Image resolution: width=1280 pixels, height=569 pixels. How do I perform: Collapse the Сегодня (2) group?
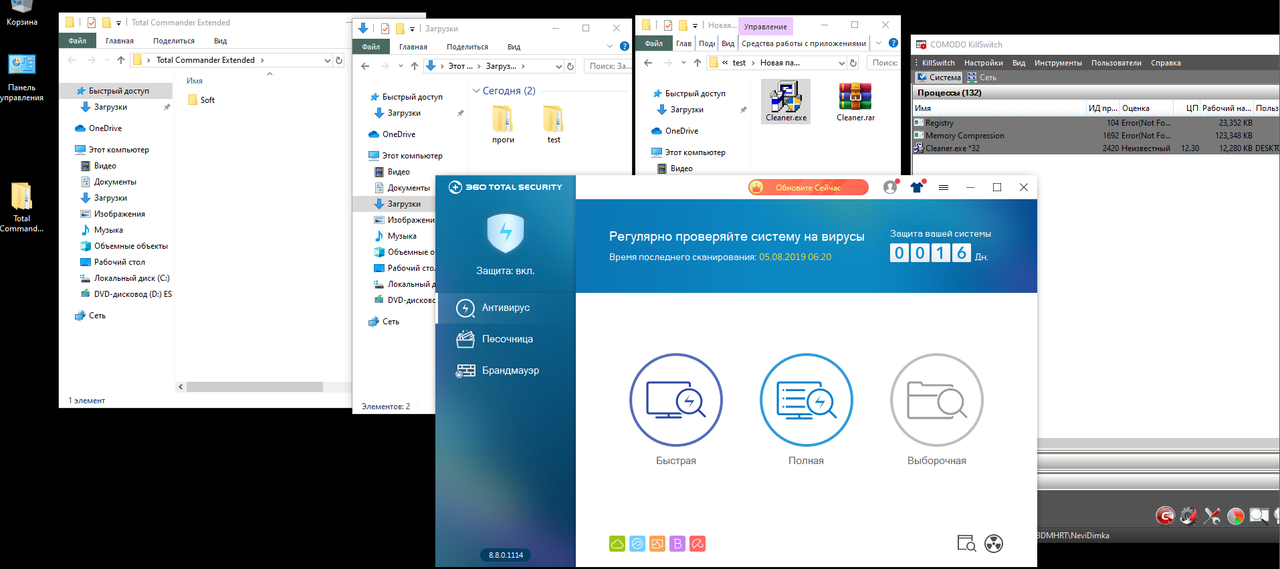475,91
